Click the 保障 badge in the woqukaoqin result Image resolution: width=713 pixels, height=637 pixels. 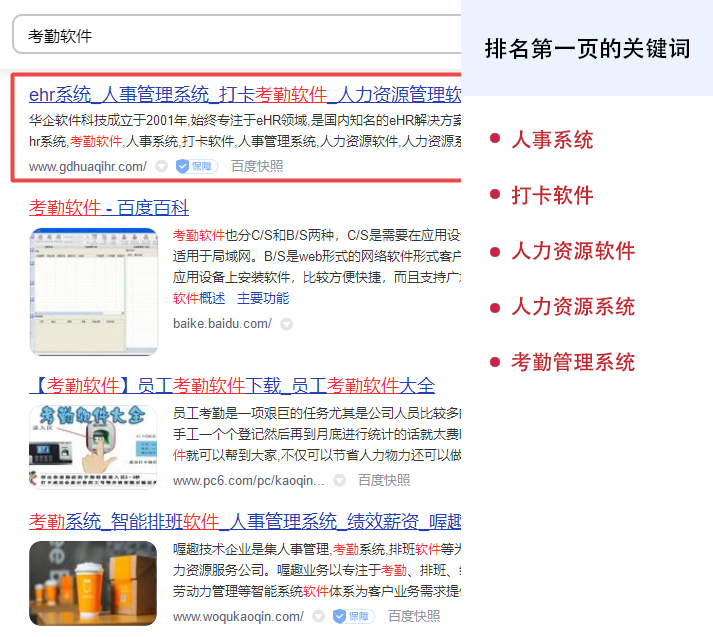coord(353,616)
